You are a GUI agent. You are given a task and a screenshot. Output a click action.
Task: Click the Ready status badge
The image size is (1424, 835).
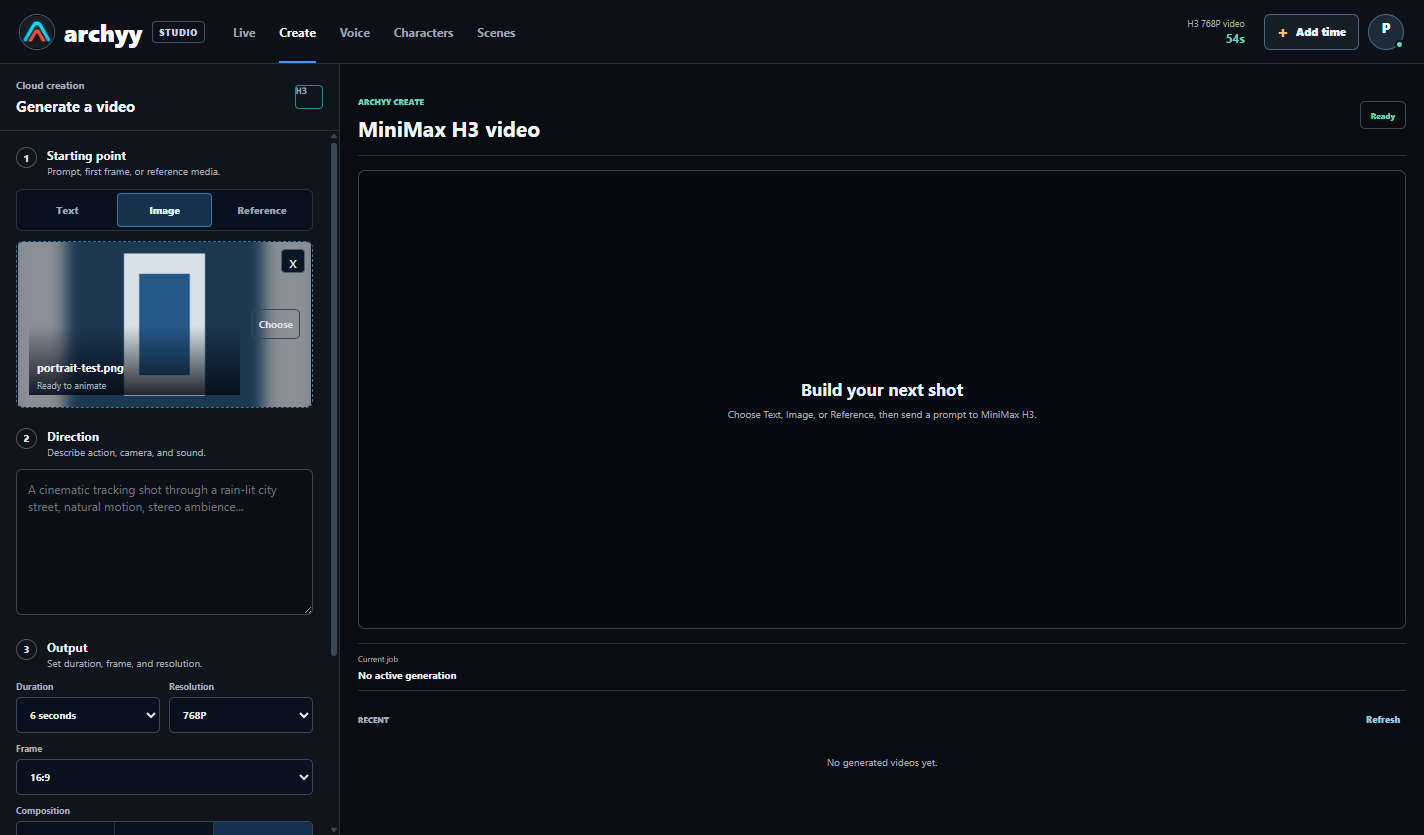[x=1383, y=116]
